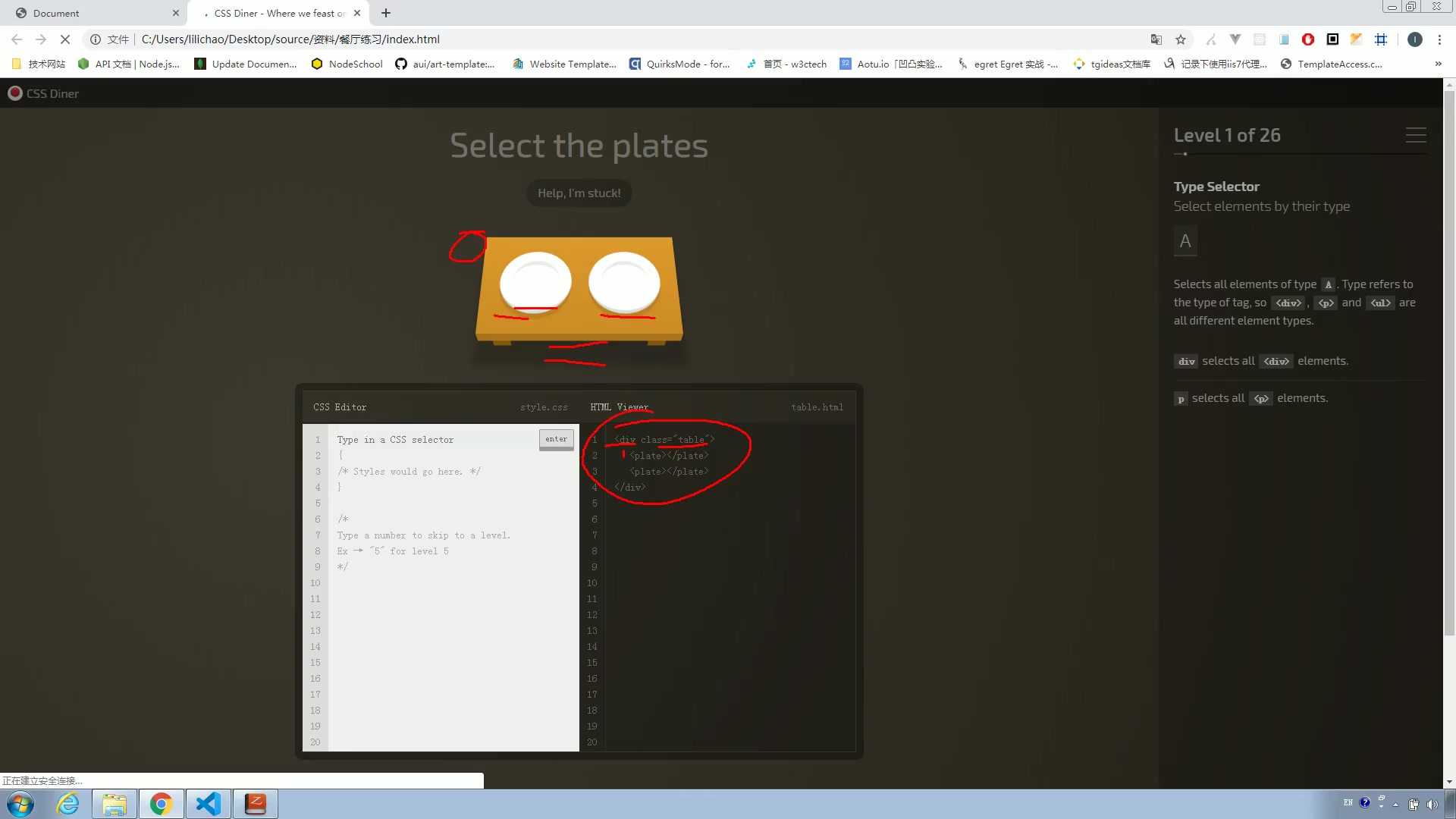This screenshot has width=1456, height=819.
Task: Open the red ad blocker extension
Action: [1308, 39]
